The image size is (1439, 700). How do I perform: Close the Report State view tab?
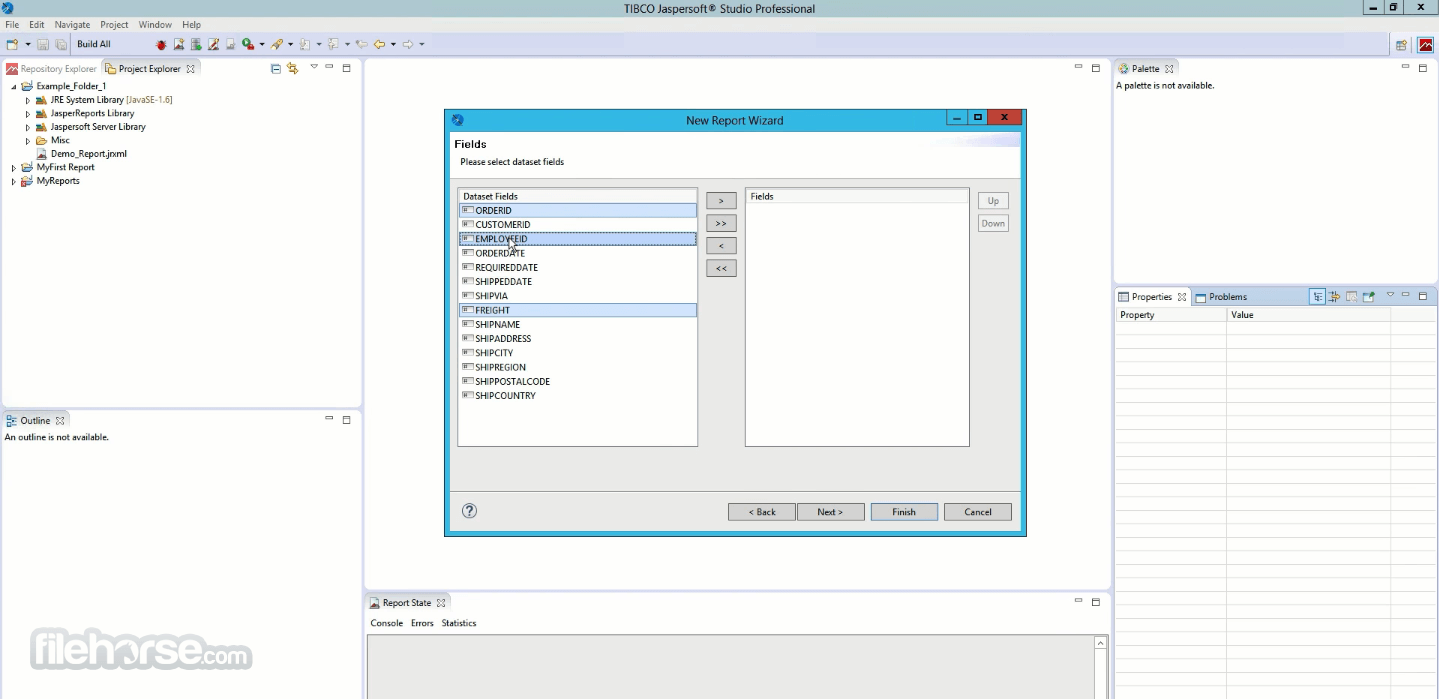pos(441,603)
